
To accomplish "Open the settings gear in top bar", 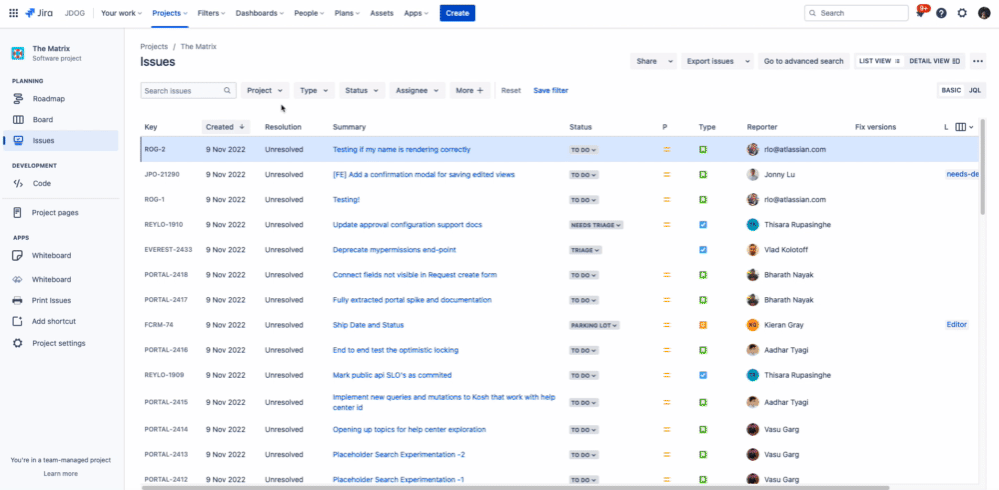I will pyautogui.click(x=962, y=13).
